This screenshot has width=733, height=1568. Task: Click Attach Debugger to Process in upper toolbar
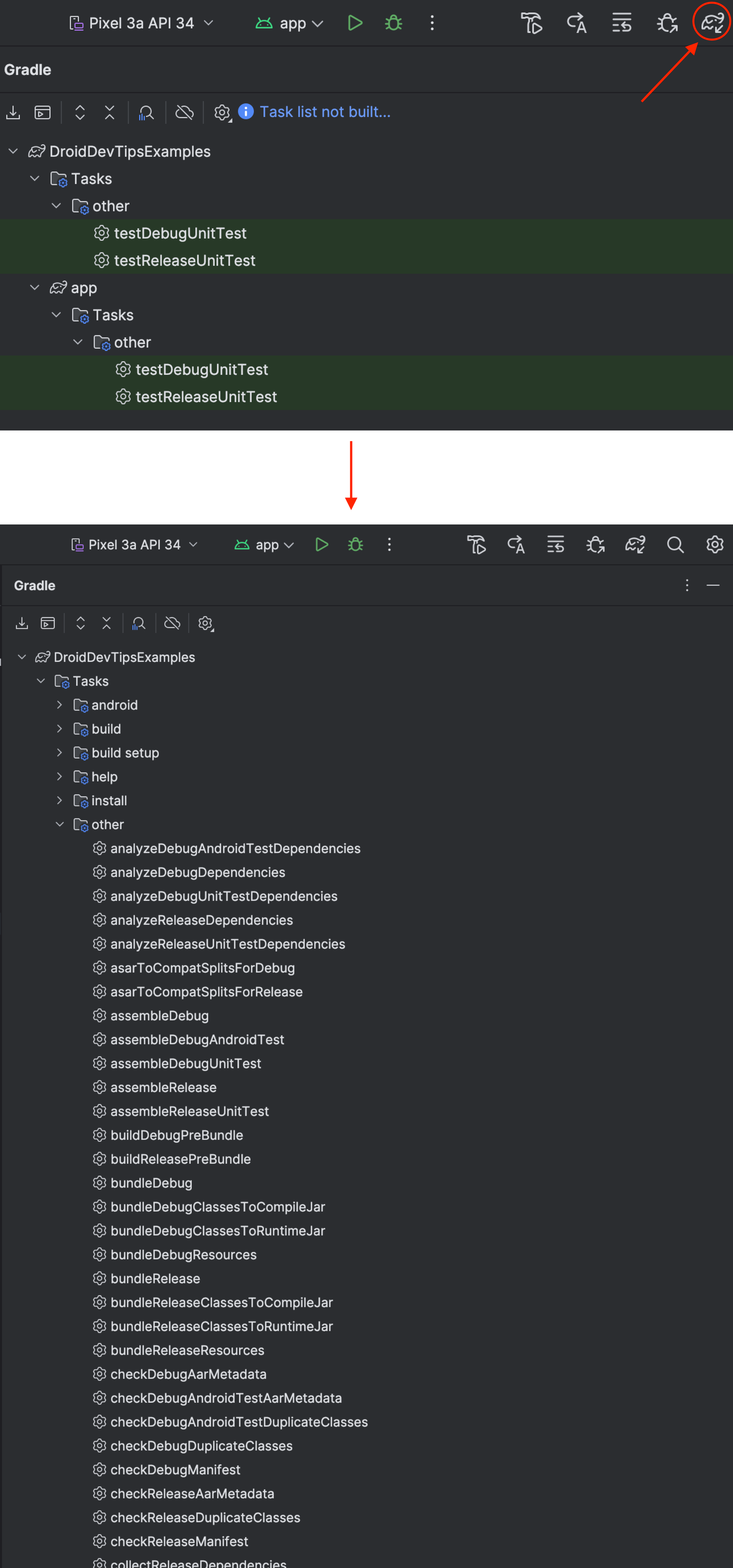tap(667, 23)
